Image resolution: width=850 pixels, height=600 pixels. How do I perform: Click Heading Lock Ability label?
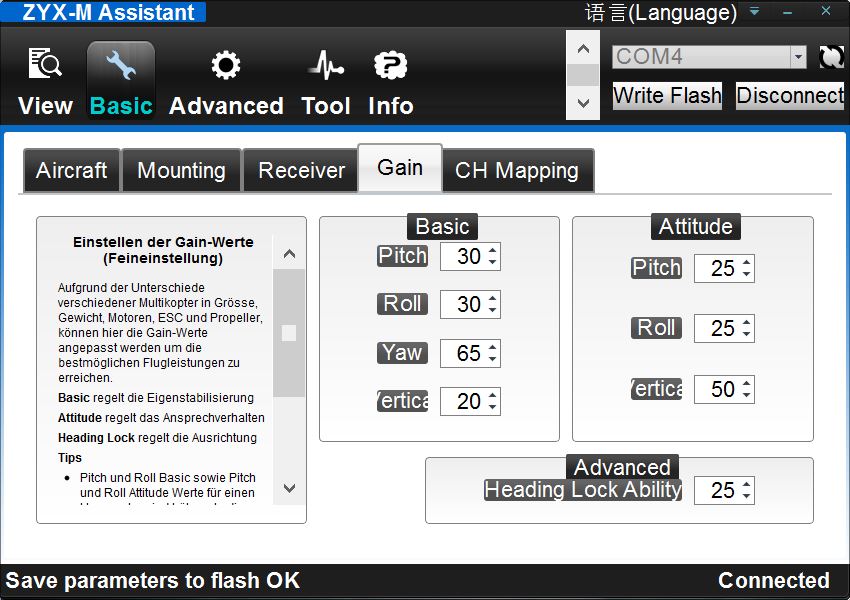point(583,490)
